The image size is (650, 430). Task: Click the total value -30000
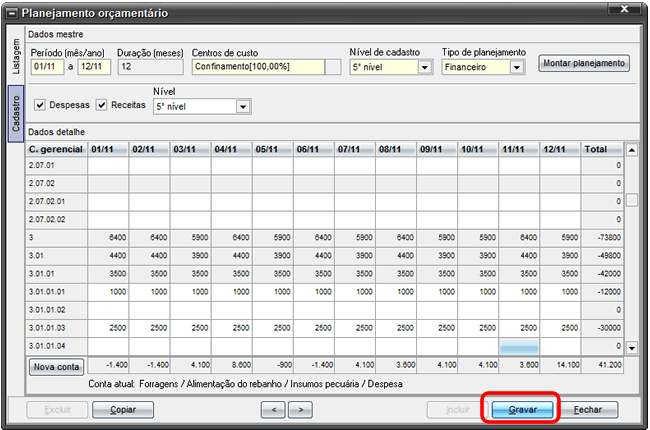pyautogui.click(x=609, y=328)
